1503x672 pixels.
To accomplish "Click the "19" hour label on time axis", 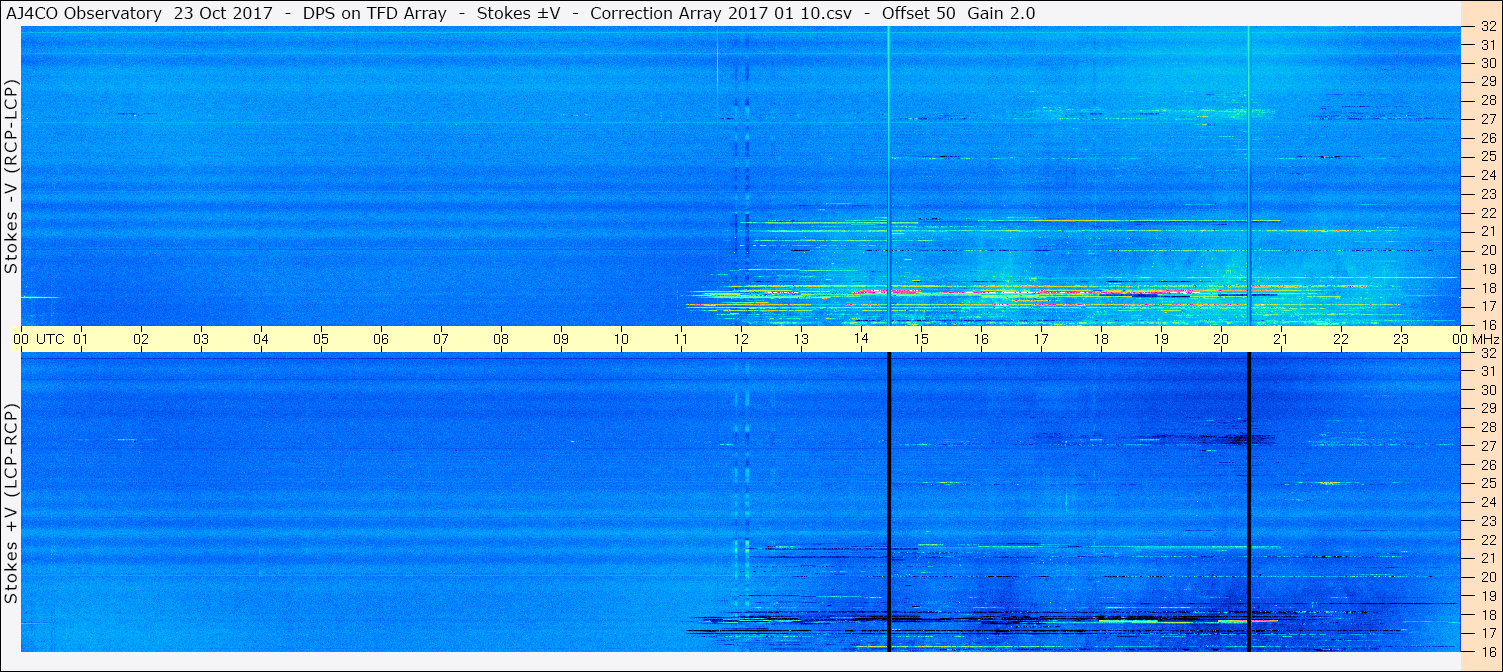I will [1161, 339].
